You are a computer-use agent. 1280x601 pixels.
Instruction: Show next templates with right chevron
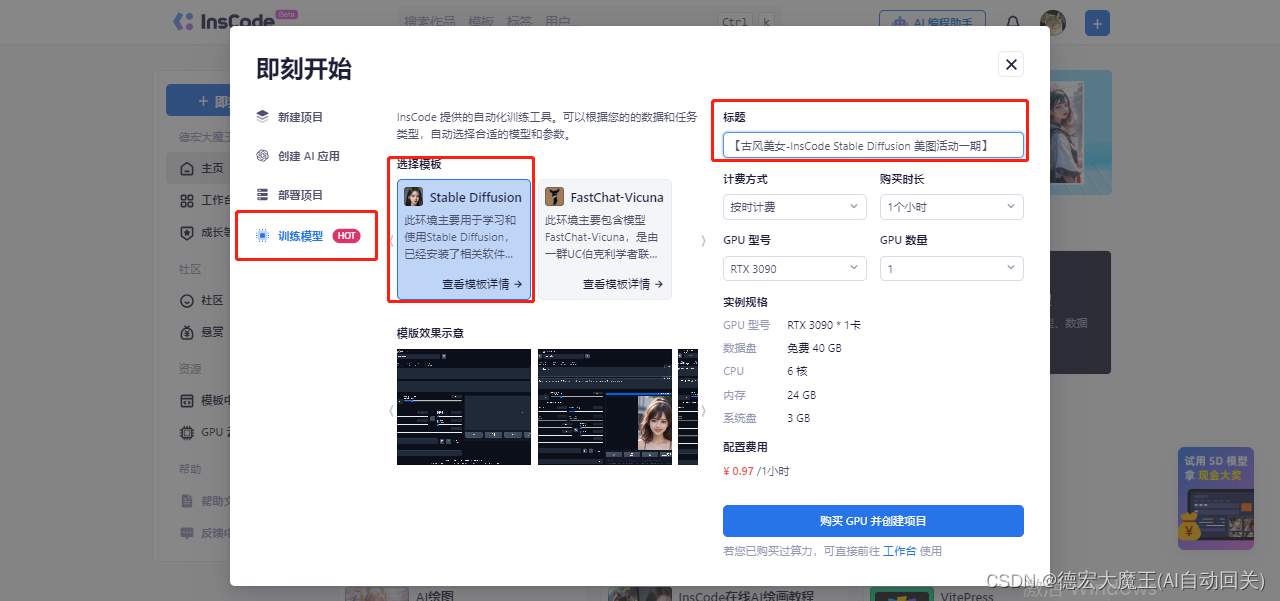click(703, 241)
